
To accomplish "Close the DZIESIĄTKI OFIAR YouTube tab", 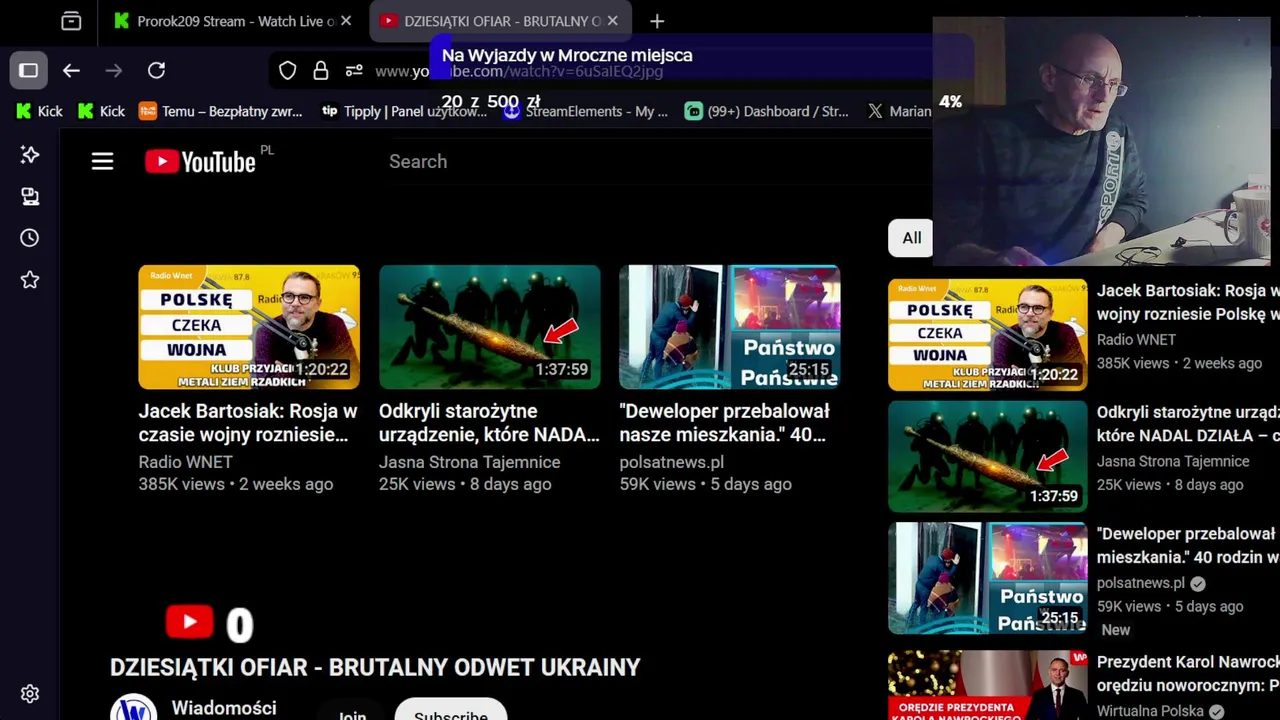I will pyautogui.click(x=612, y=21).
